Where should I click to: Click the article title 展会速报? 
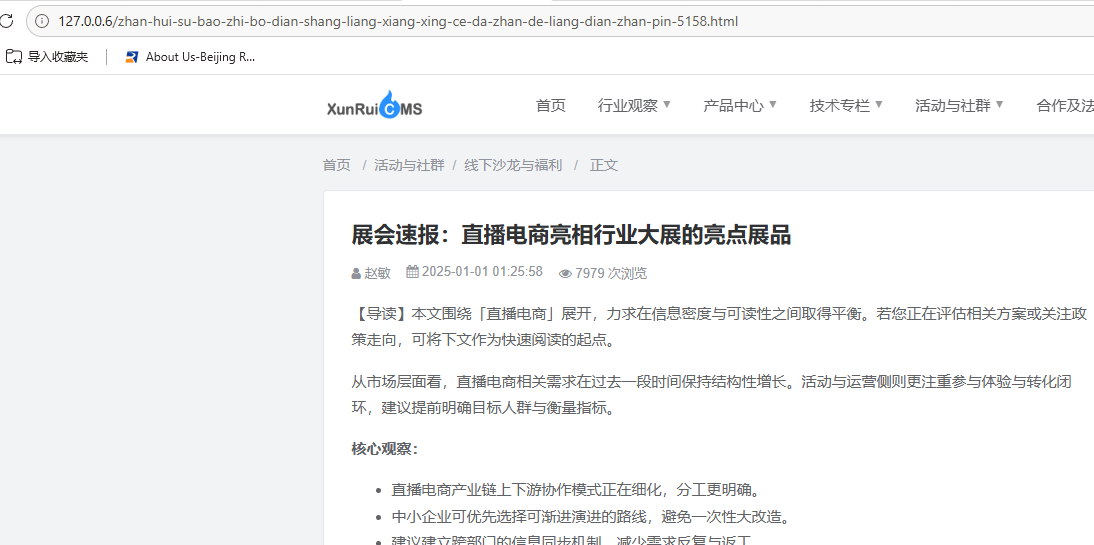[x=571, y=235]
